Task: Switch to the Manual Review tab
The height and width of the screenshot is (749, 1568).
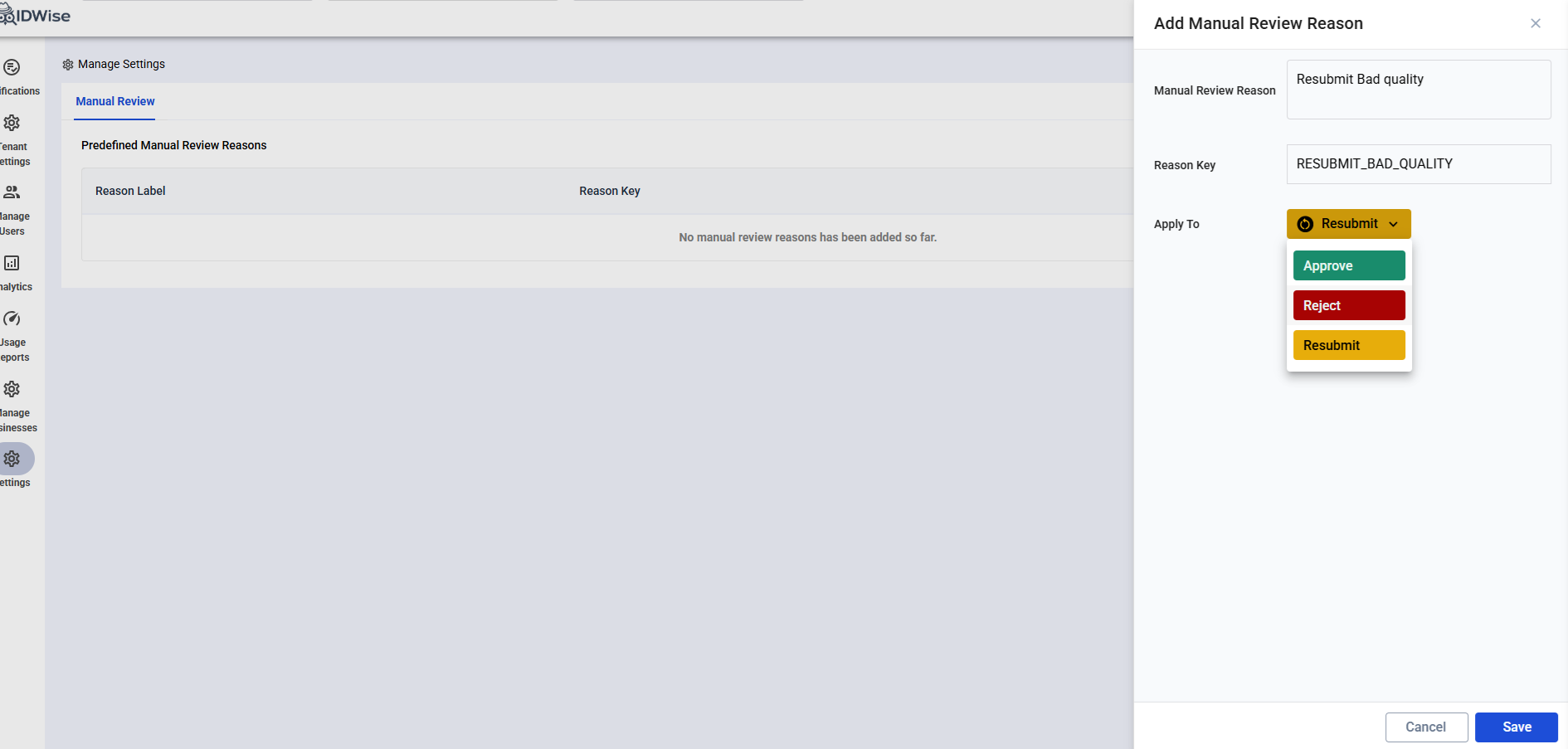Action: click(x=115, y=101)
